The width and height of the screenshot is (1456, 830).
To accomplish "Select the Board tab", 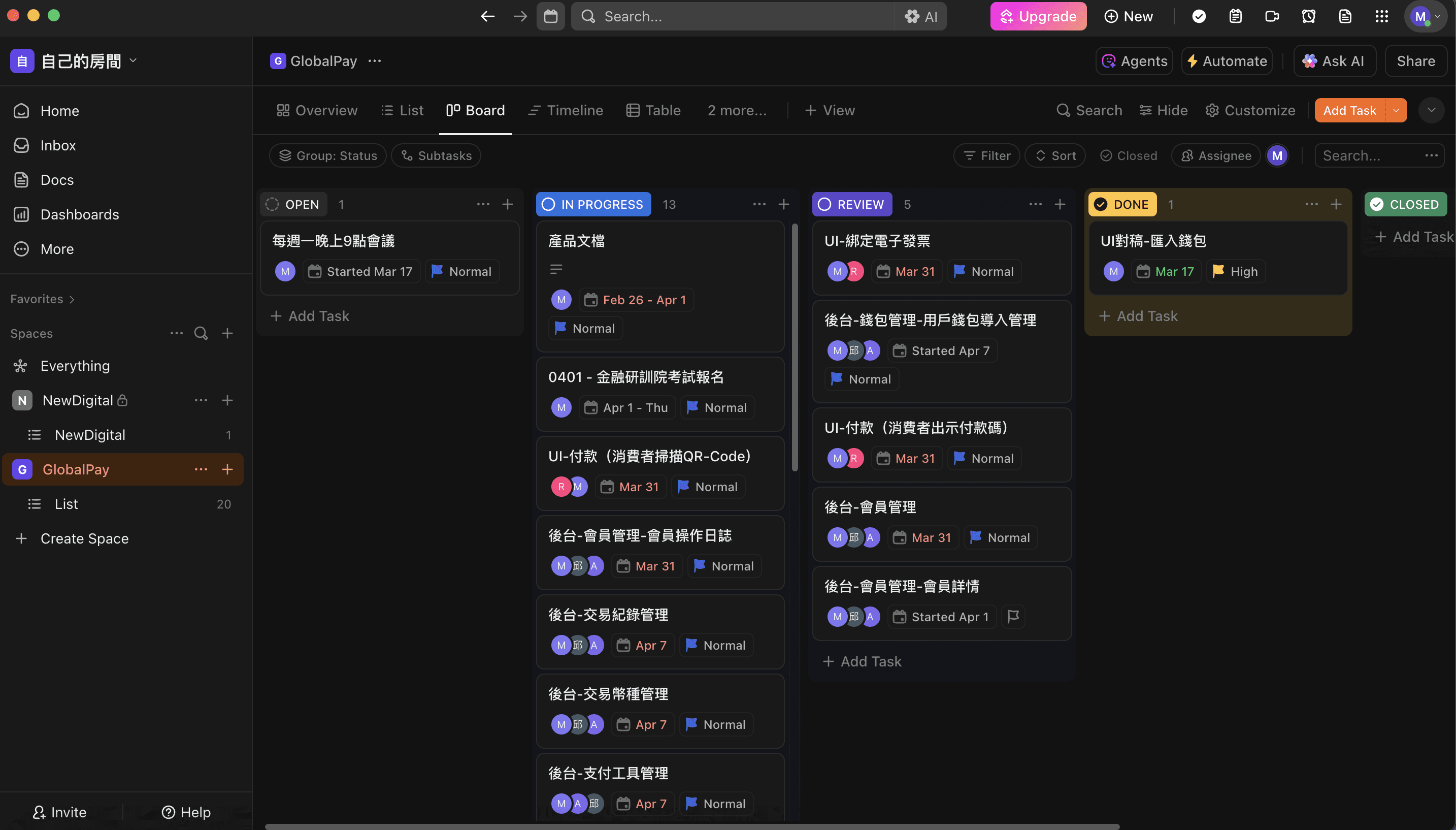I will click(476, 111).
